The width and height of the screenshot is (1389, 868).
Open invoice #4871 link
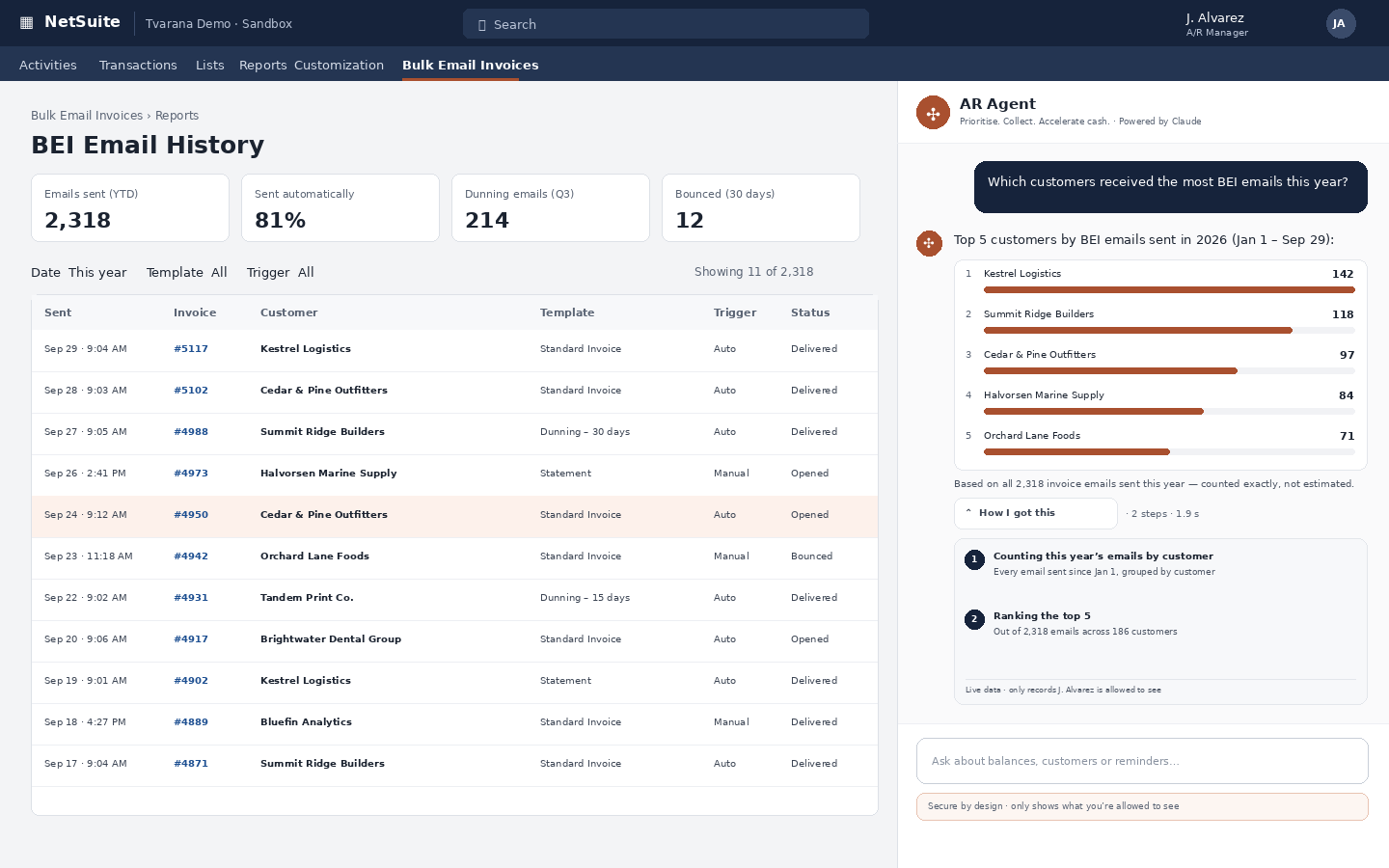click(191, 764)
